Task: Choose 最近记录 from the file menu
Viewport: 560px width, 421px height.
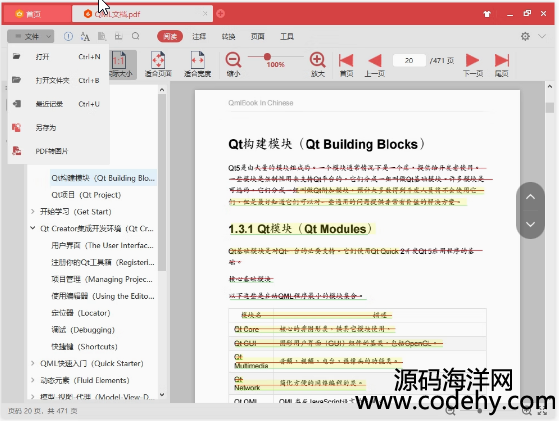Action: pos(58,104)
